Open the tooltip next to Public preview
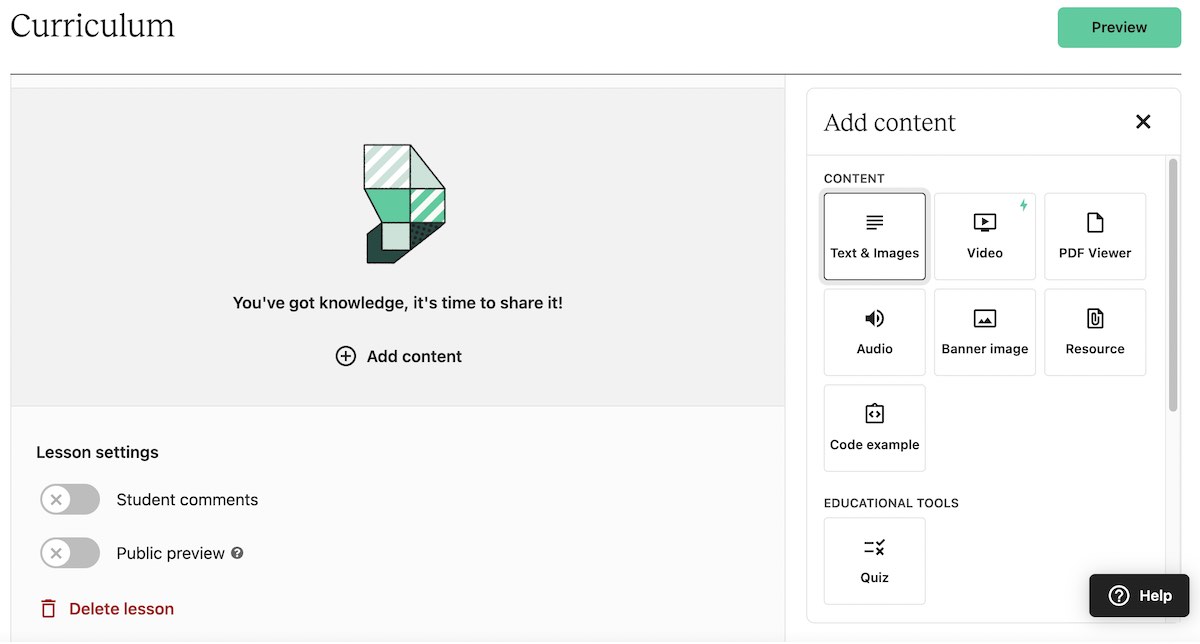This screenshot has height=644, width=1200. pyautogui.click(x=237, y=553)
